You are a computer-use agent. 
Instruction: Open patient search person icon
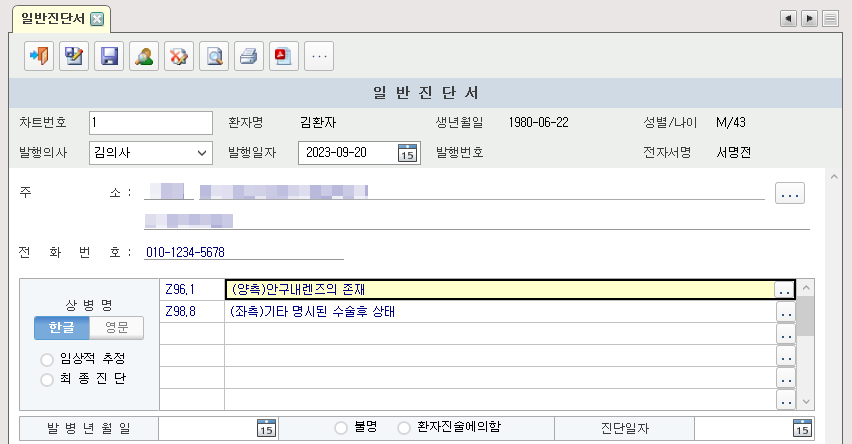tap(144, 57)
